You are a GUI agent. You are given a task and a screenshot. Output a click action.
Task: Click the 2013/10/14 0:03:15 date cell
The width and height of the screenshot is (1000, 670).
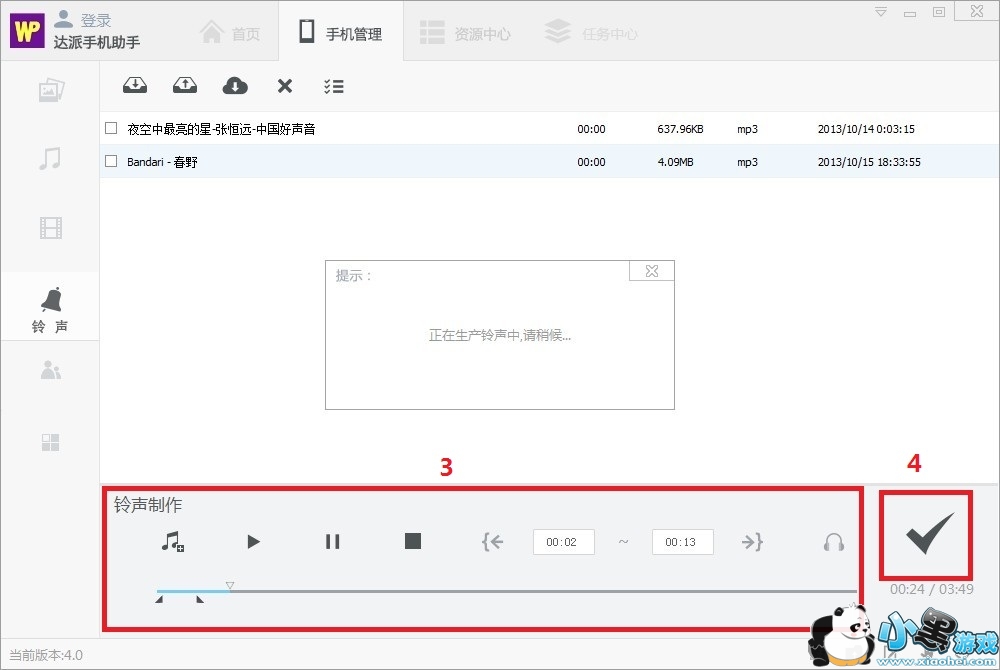coord(866,129)
